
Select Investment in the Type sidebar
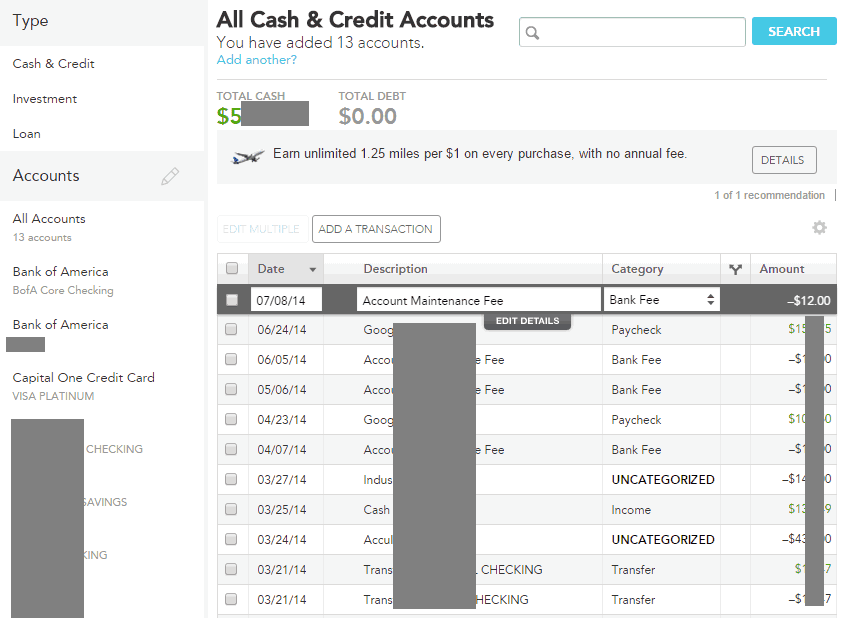(x=43, y=98)
